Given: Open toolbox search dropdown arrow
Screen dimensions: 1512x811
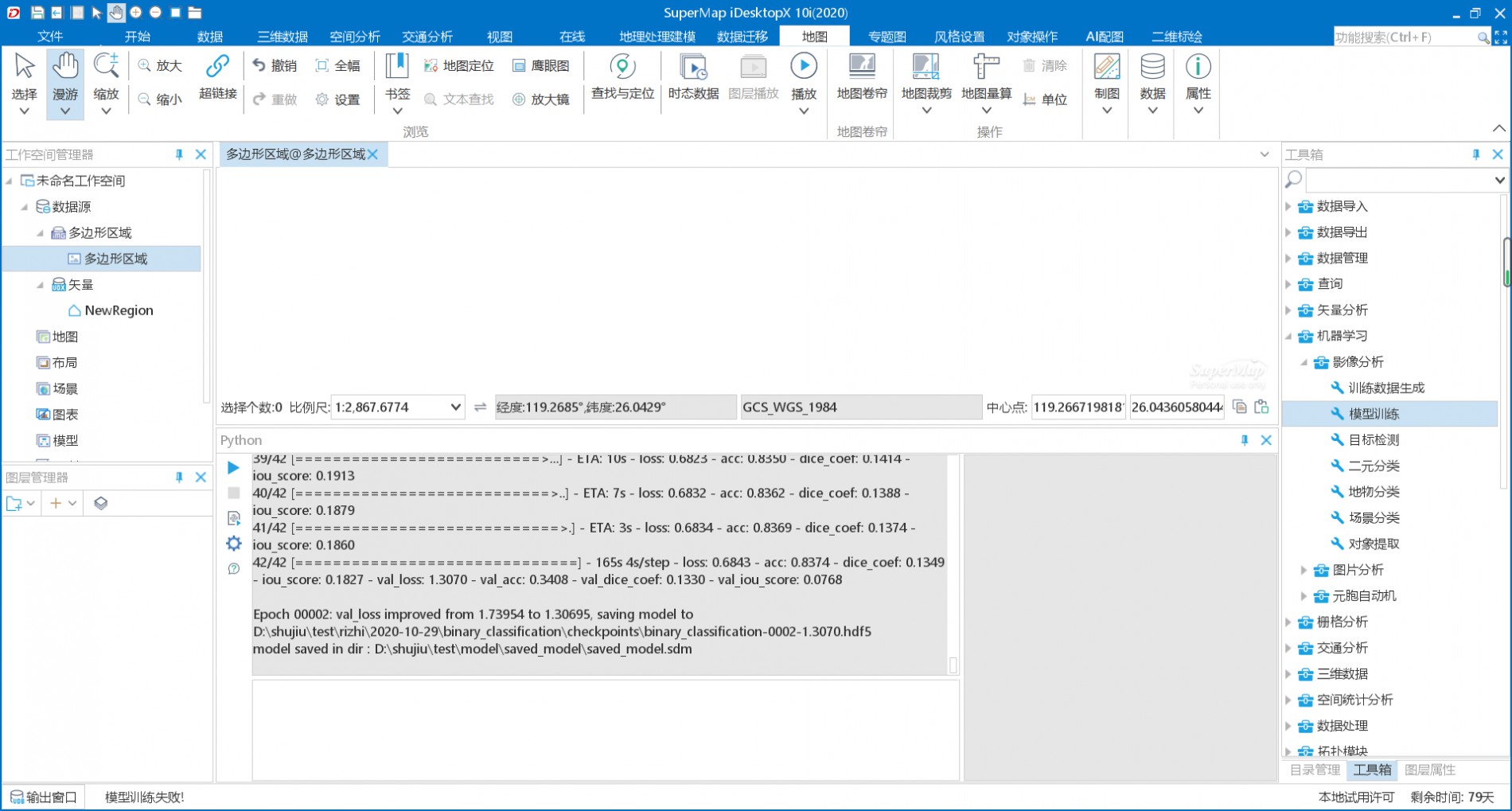Looking at the screenshot, I should point(1499,181).
